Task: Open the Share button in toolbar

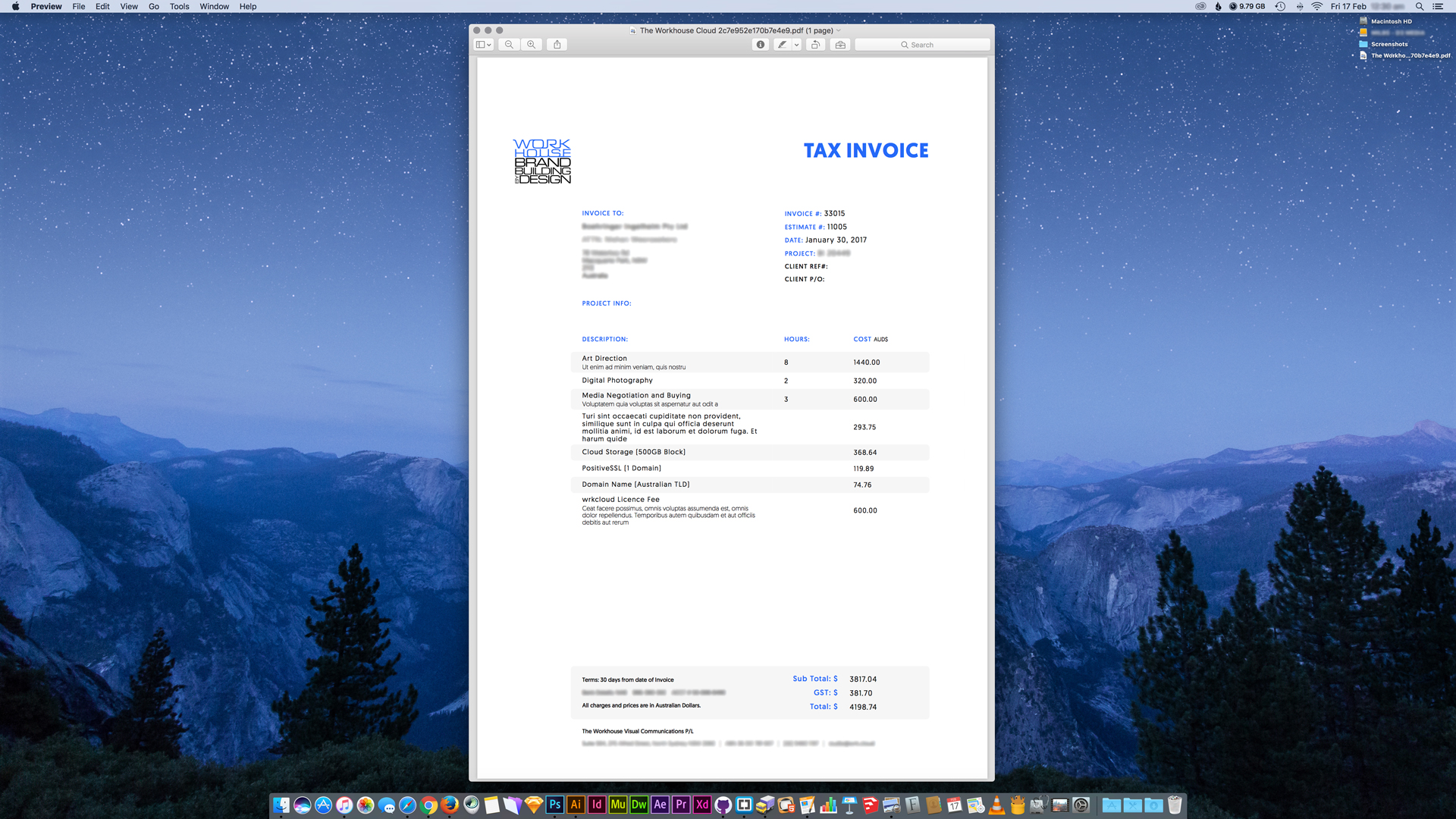Action: (557, 45)
